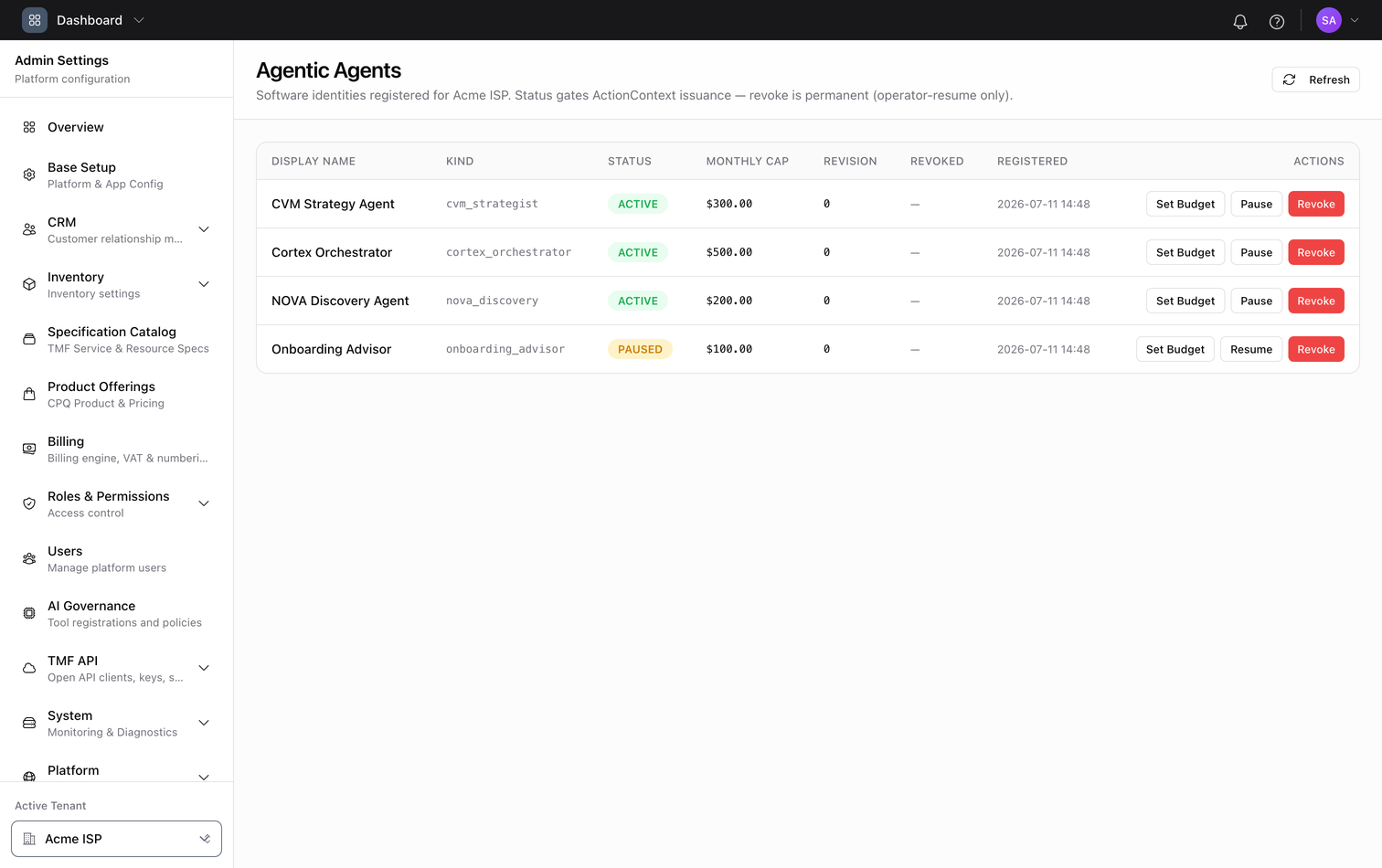Click the $200.00 monthly cap value
Image resolution: width=1382 pixels, height=868 pixels.
tap(729, 301)
